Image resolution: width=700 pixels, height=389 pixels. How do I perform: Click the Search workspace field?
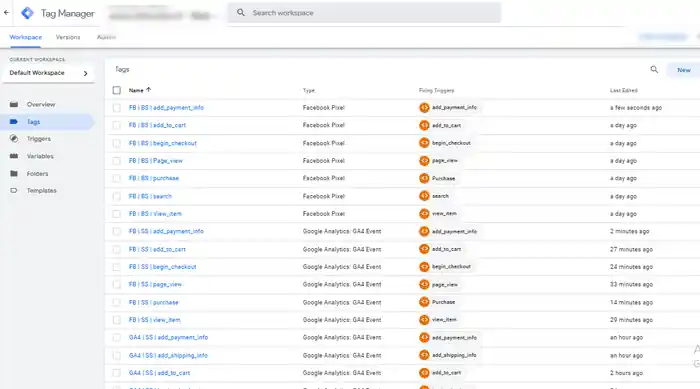pos(364,13)
